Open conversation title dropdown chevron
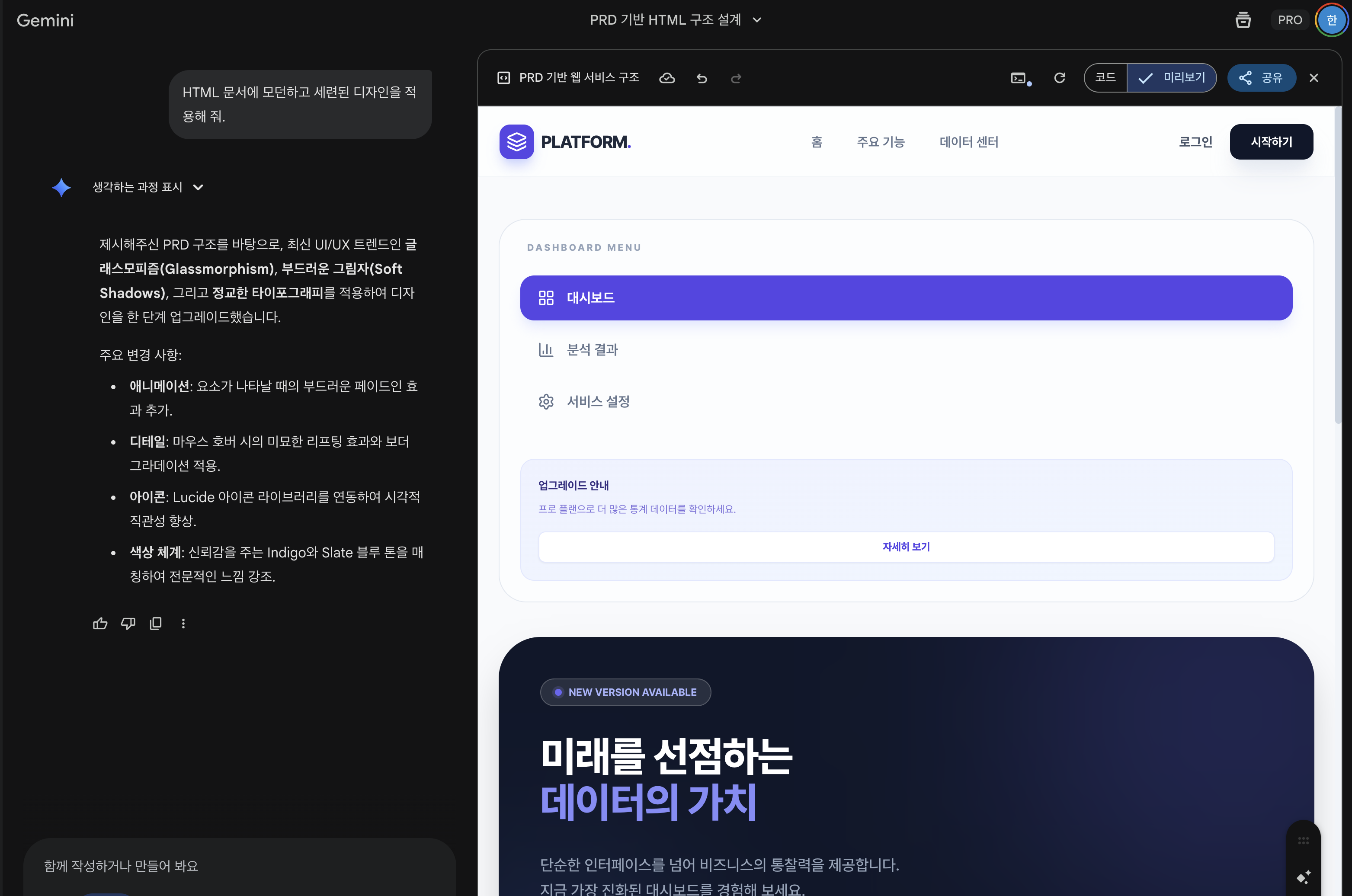The width and height of the screenshot is (1352, 896). [757, 20]
